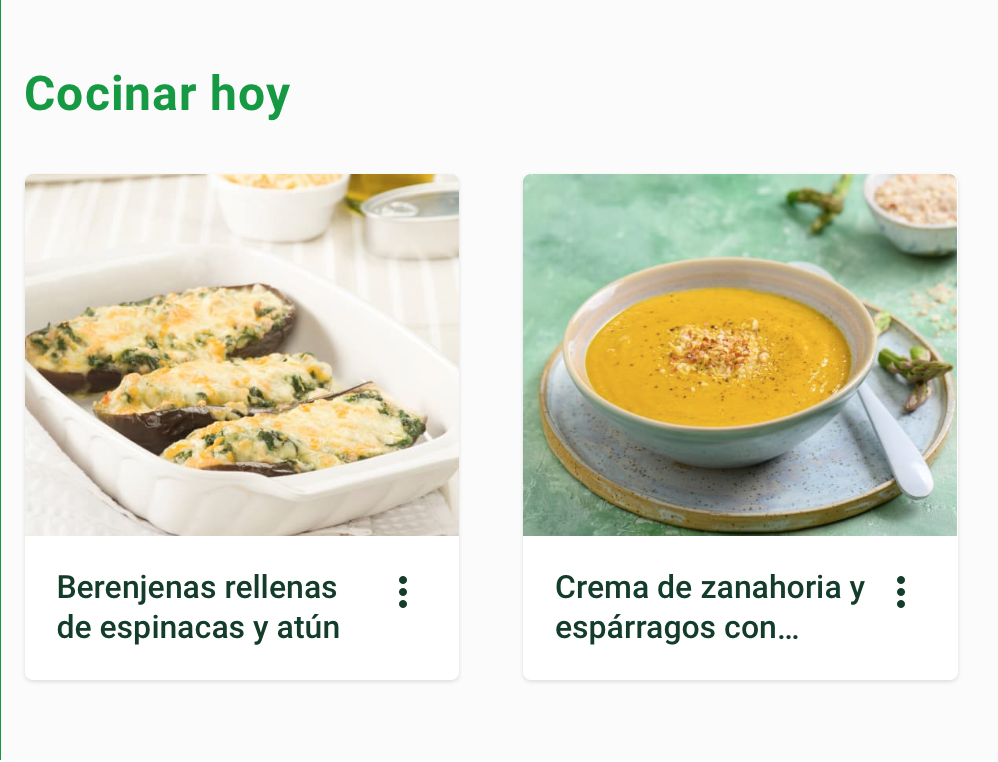Open three-dot menu for Berenjenas rellenas recipe
This screenshot has height=762, width=998.
pos(402,592)
